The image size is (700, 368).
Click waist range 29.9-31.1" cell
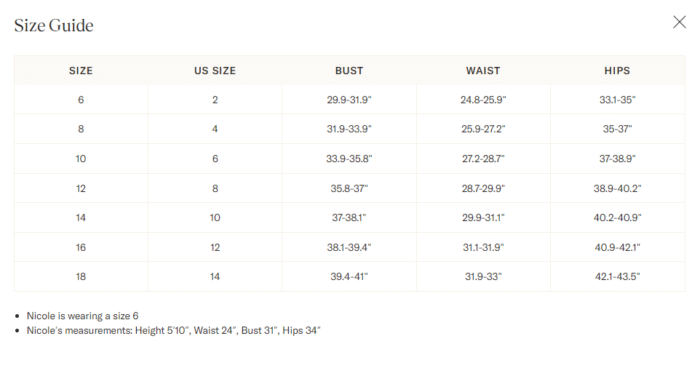[x=483, y=217]
